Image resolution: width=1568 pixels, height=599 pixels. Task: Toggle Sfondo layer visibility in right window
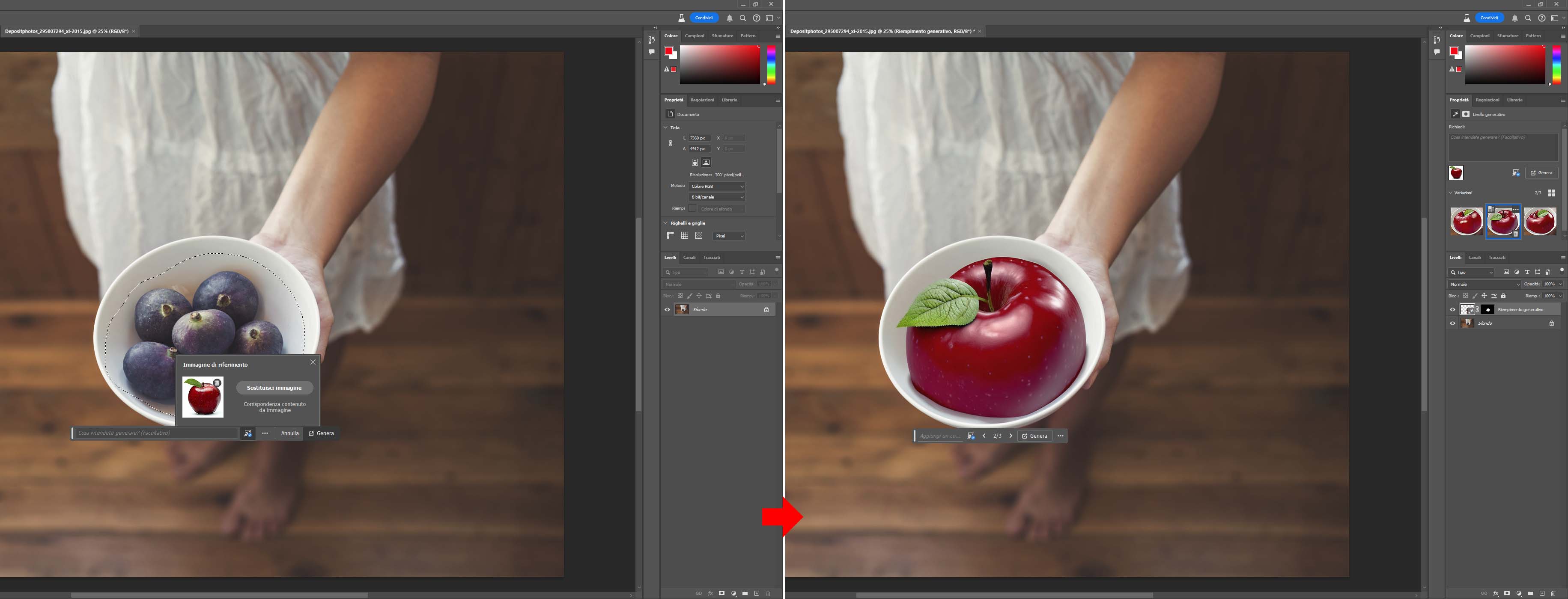click(1452, 323)
